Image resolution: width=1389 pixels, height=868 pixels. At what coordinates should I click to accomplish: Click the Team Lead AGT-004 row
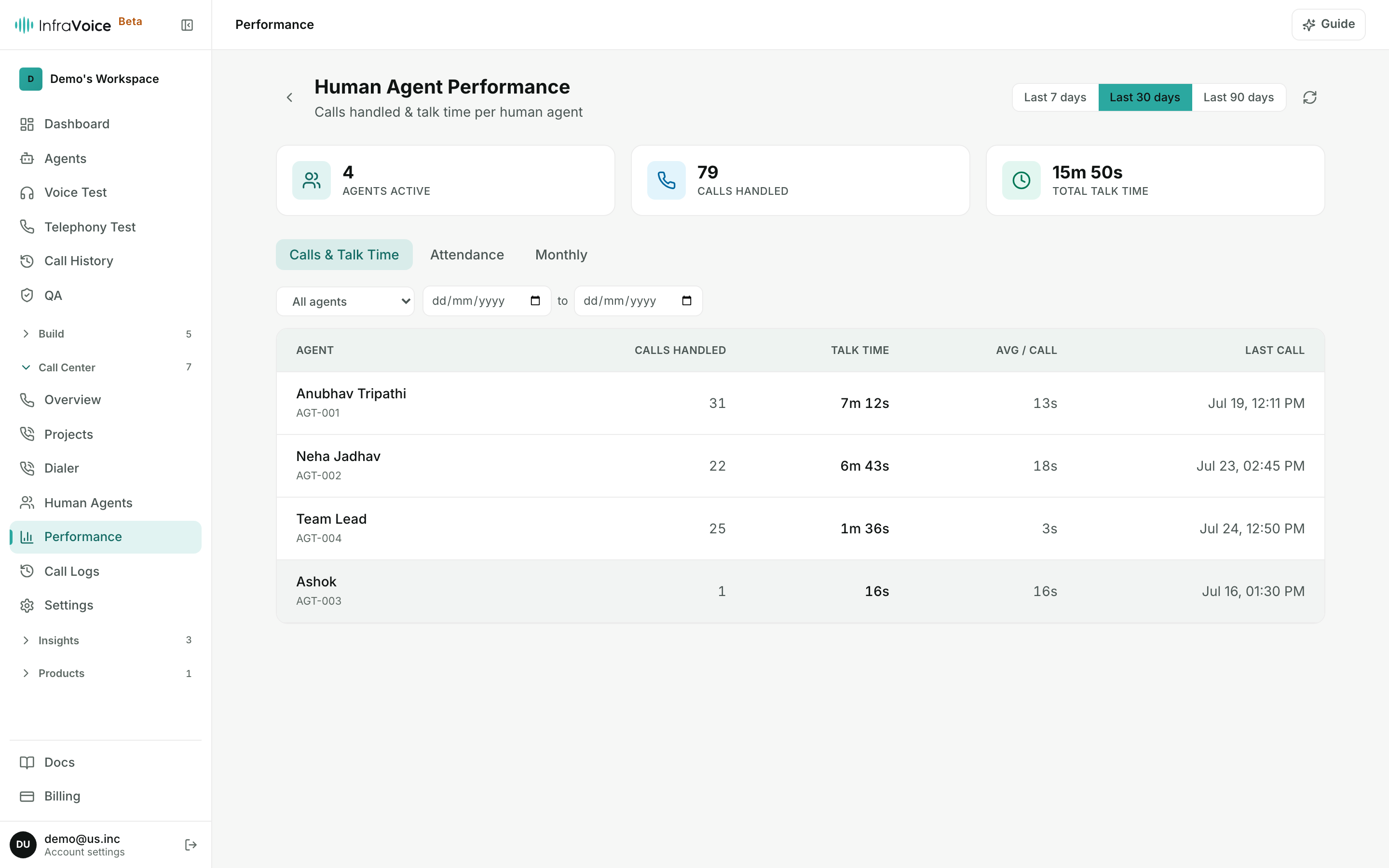800,529
